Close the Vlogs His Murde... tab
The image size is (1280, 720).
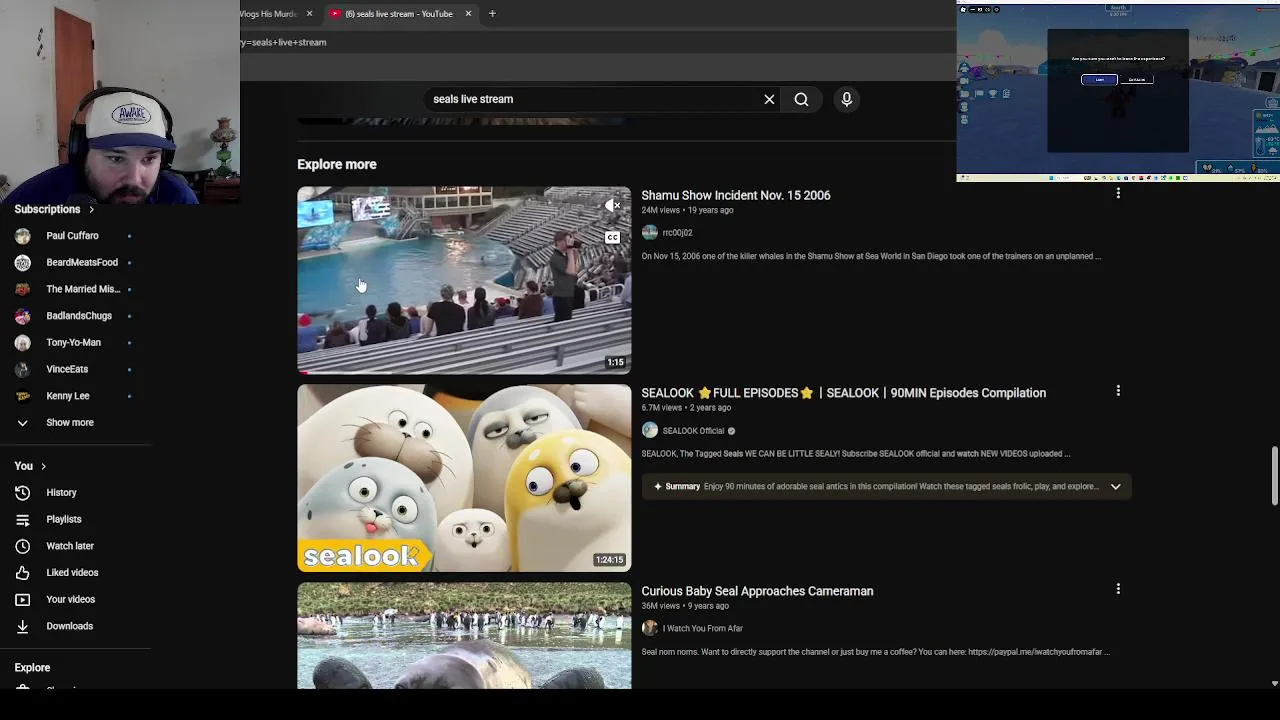coord(309,14)
